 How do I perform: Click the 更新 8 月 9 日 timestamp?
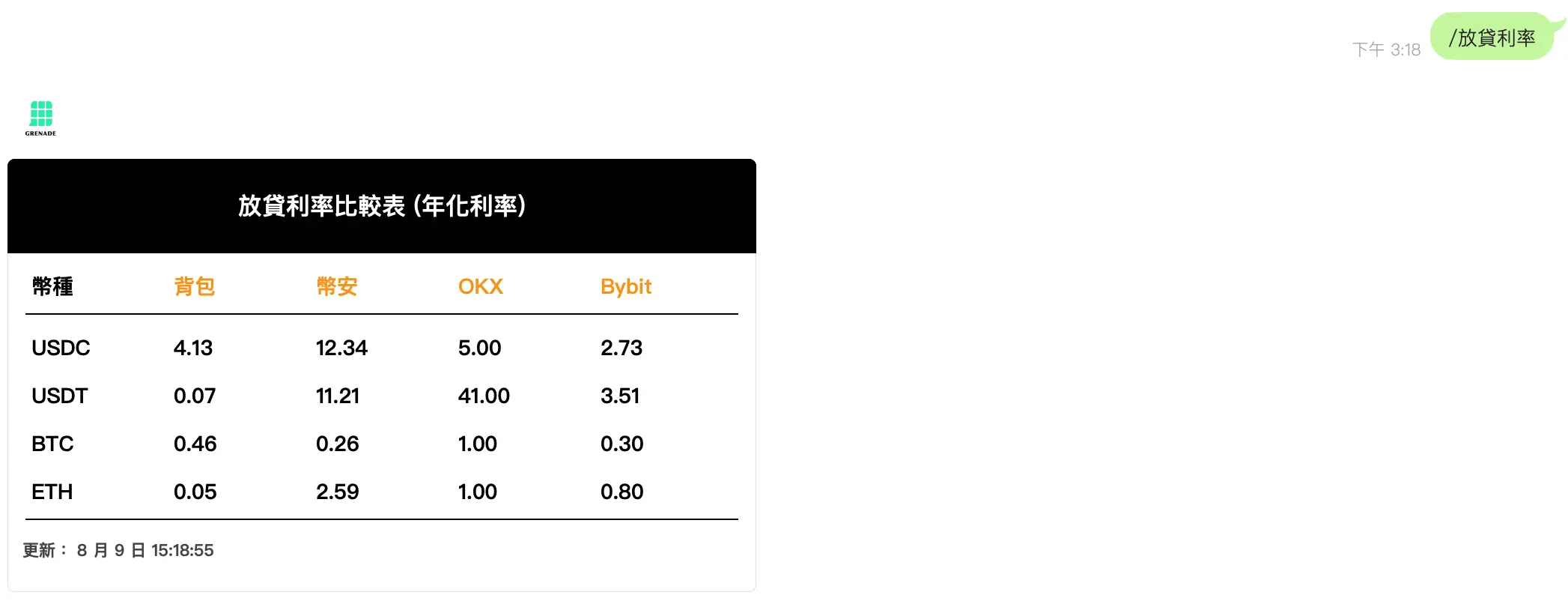pos(118,551)
